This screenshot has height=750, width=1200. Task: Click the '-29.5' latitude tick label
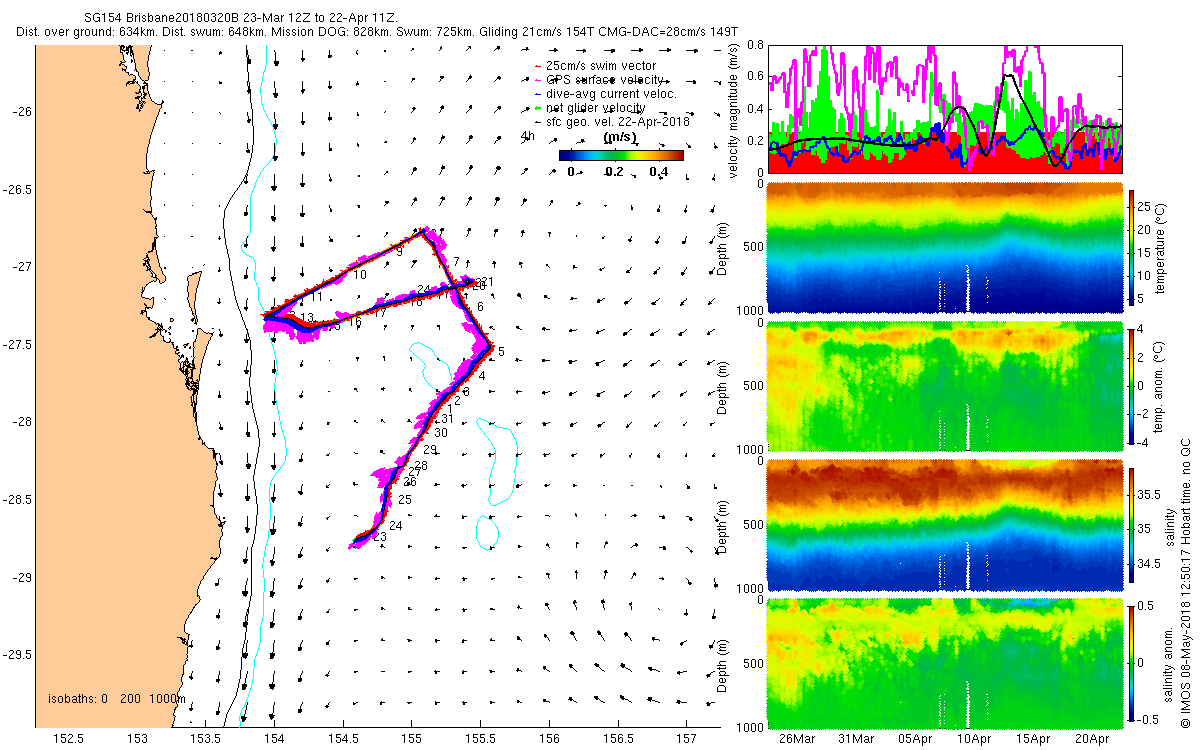[x=16, y=655]
